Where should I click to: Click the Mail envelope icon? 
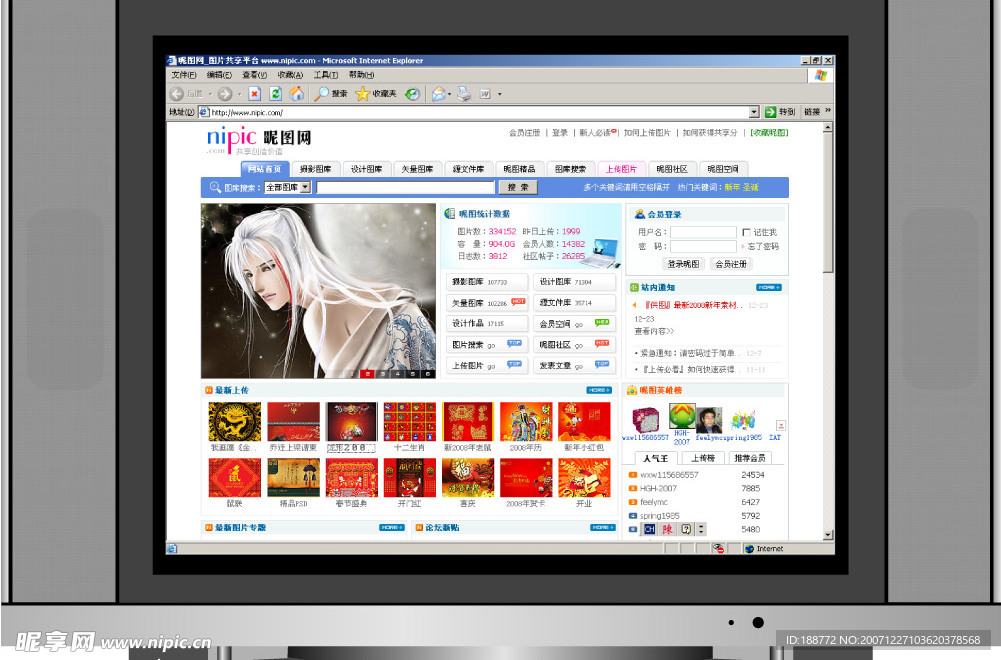coord(439,94)
